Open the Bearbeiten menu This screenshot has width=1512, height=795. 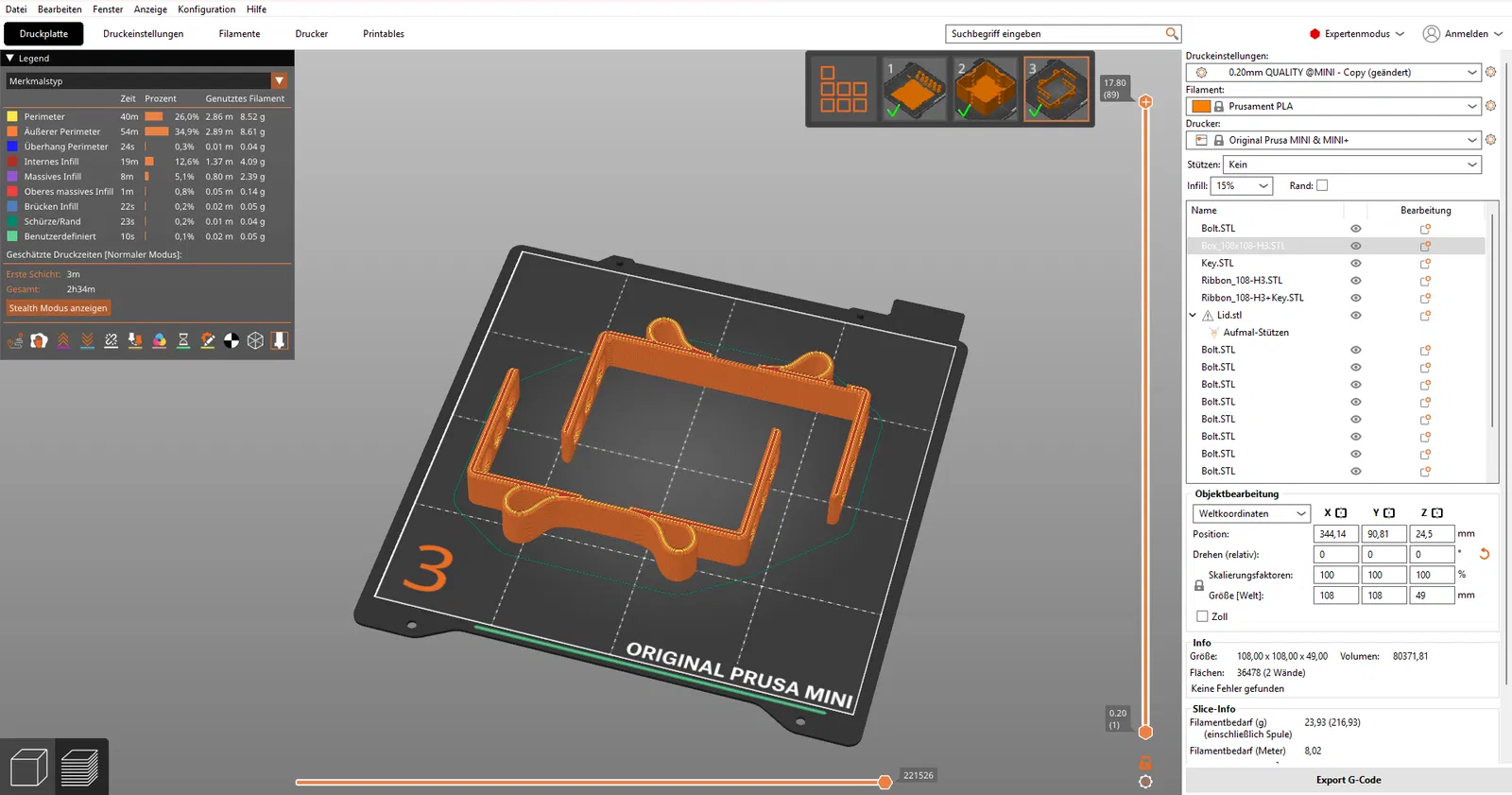click(60, 9)
